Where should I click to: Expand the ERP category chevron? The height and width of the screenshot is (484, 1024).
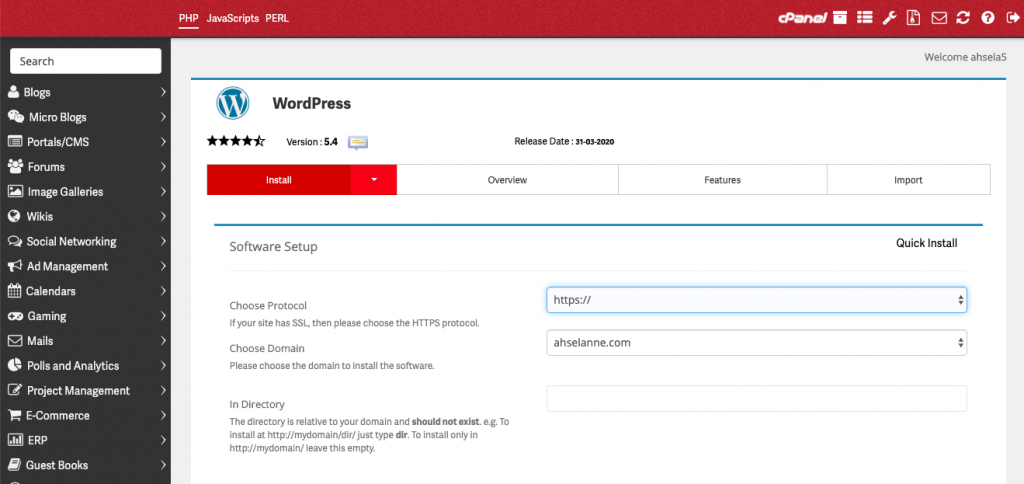pos(163,440)
